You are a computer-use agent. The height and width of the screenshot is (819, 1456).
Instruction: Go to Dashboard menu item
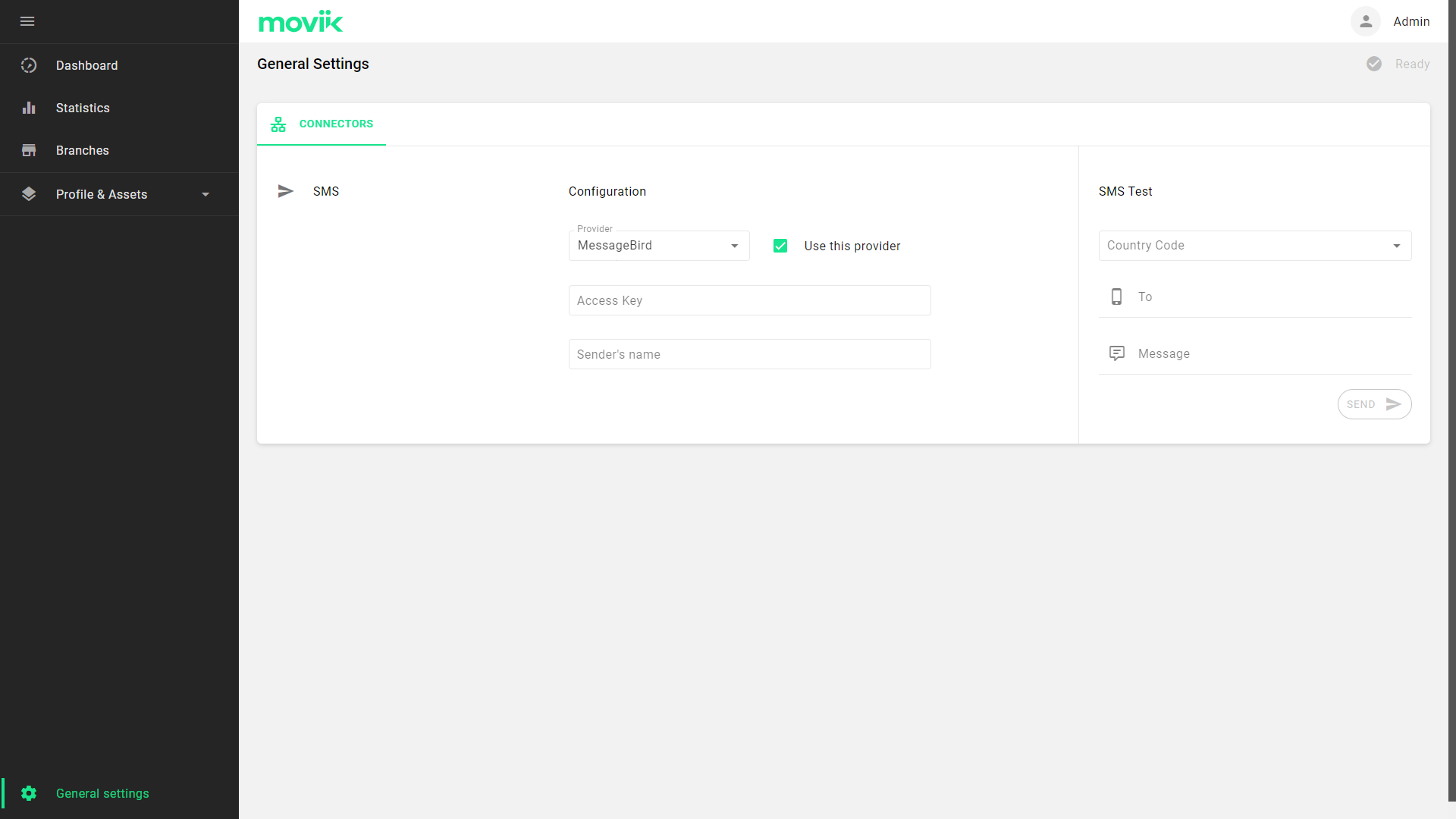coord(119,65)
